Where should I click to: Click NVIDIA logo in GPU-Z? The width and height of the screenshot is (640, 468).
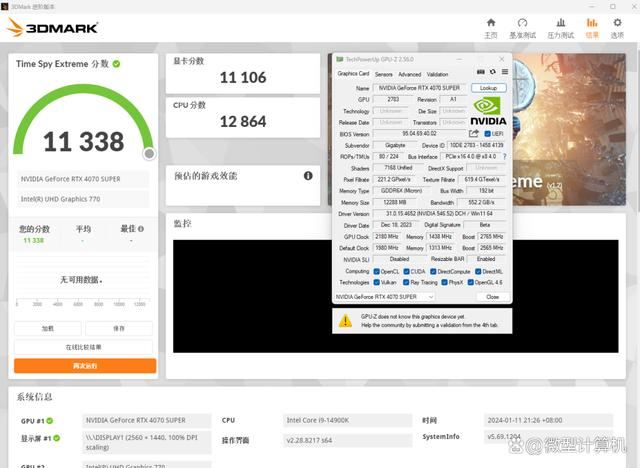[x=488, y=111]
